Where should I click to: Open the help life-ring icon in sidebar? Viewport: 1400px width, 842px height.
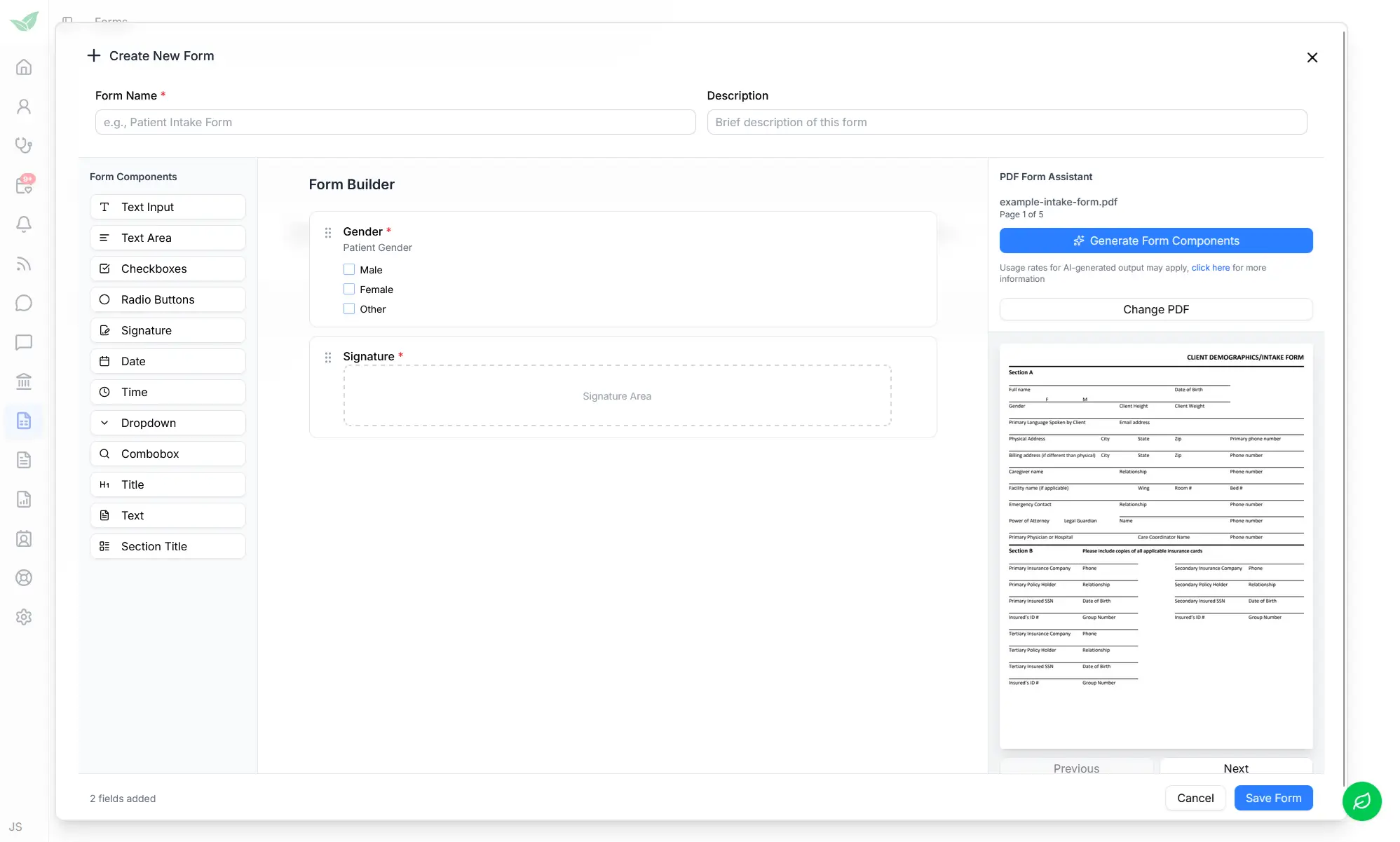[24, 578]
